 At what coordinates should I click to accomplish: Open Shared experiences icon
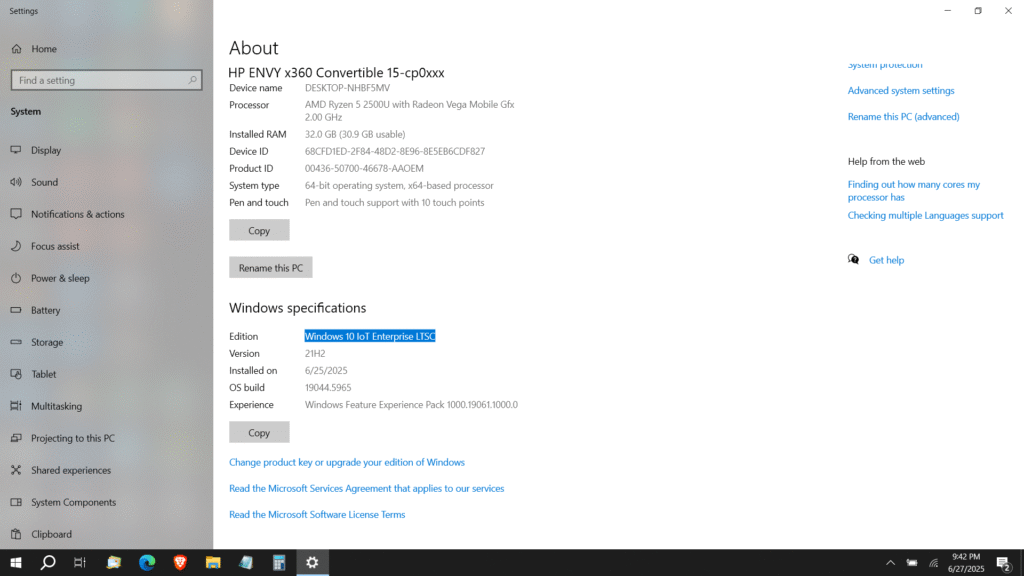click(x=16, y=470)
